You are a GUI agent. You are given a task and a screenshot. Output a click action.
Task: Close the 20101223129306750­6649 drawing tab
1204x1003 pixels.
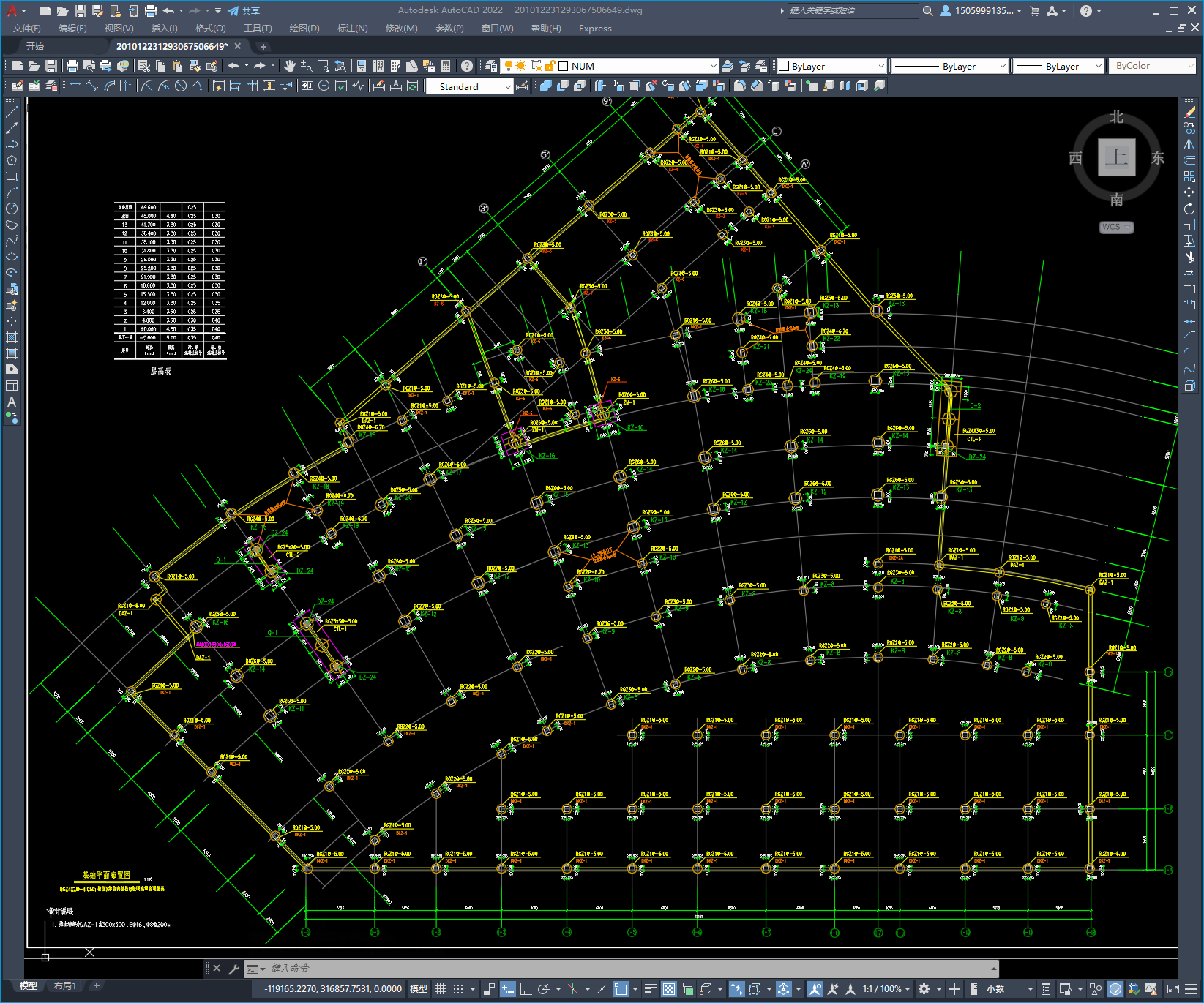pos(237,46)
